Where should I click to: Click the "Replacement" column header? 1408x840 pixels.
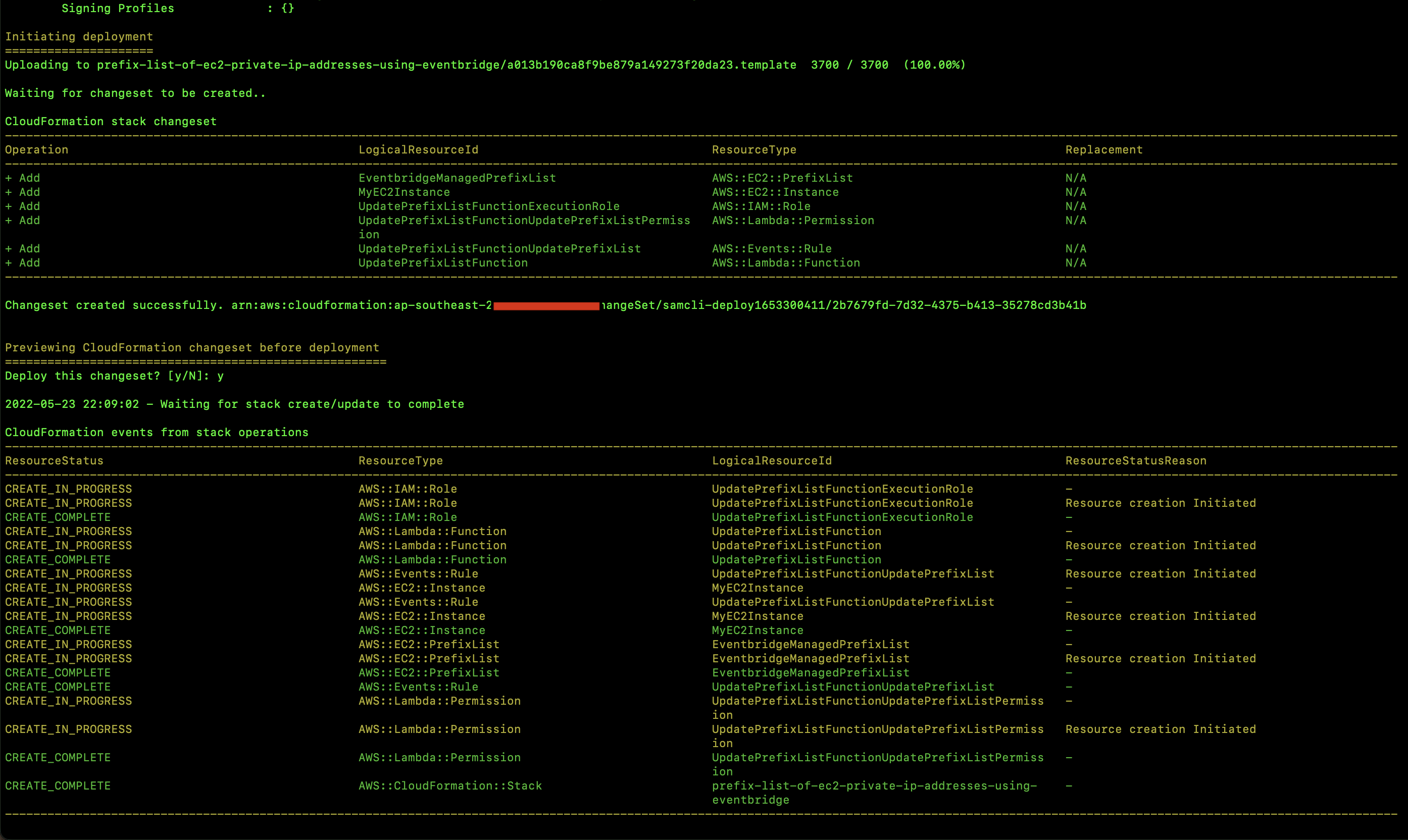point(1104,150)
